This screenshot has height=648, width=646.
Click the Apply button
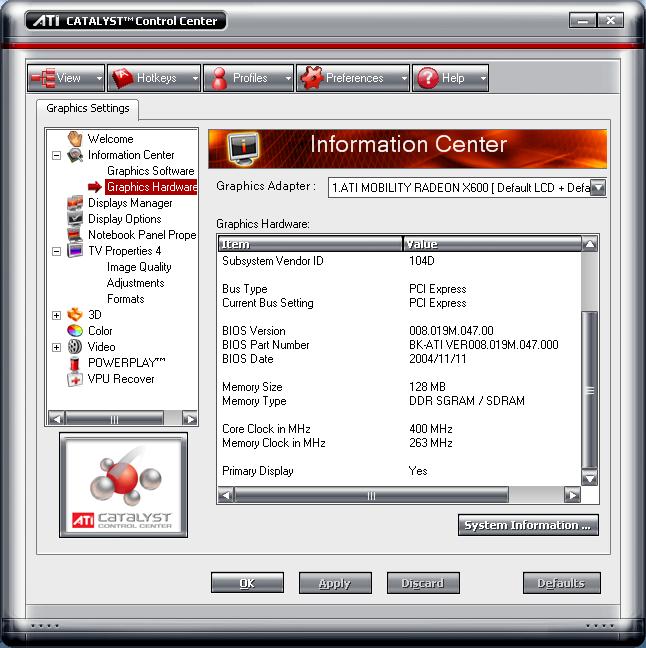(335, 583)
